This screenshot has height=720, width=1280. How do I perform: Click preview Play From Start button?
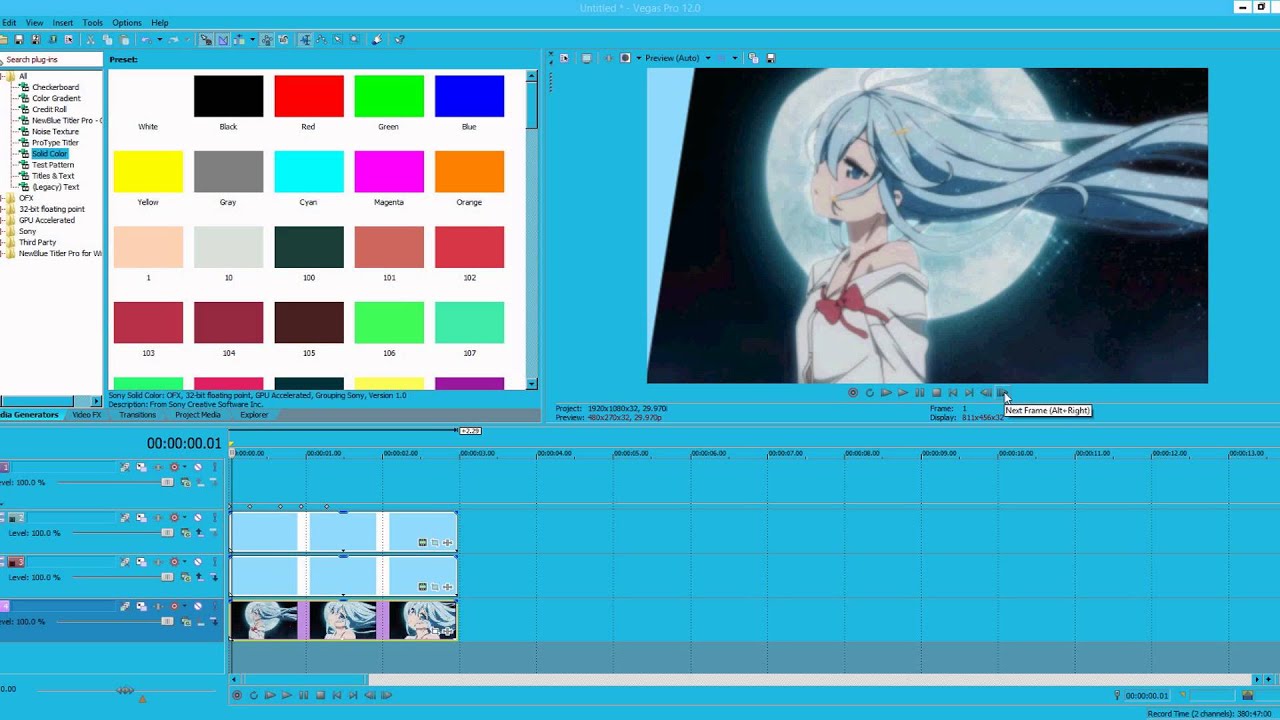click(886, 393)
